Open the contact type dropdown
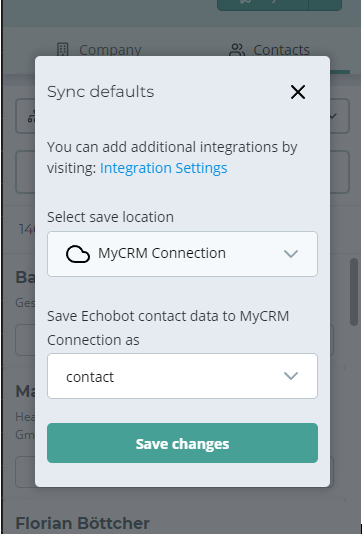Image resolution: width=362 pixels, height=534 pixels. coord(182,376)
